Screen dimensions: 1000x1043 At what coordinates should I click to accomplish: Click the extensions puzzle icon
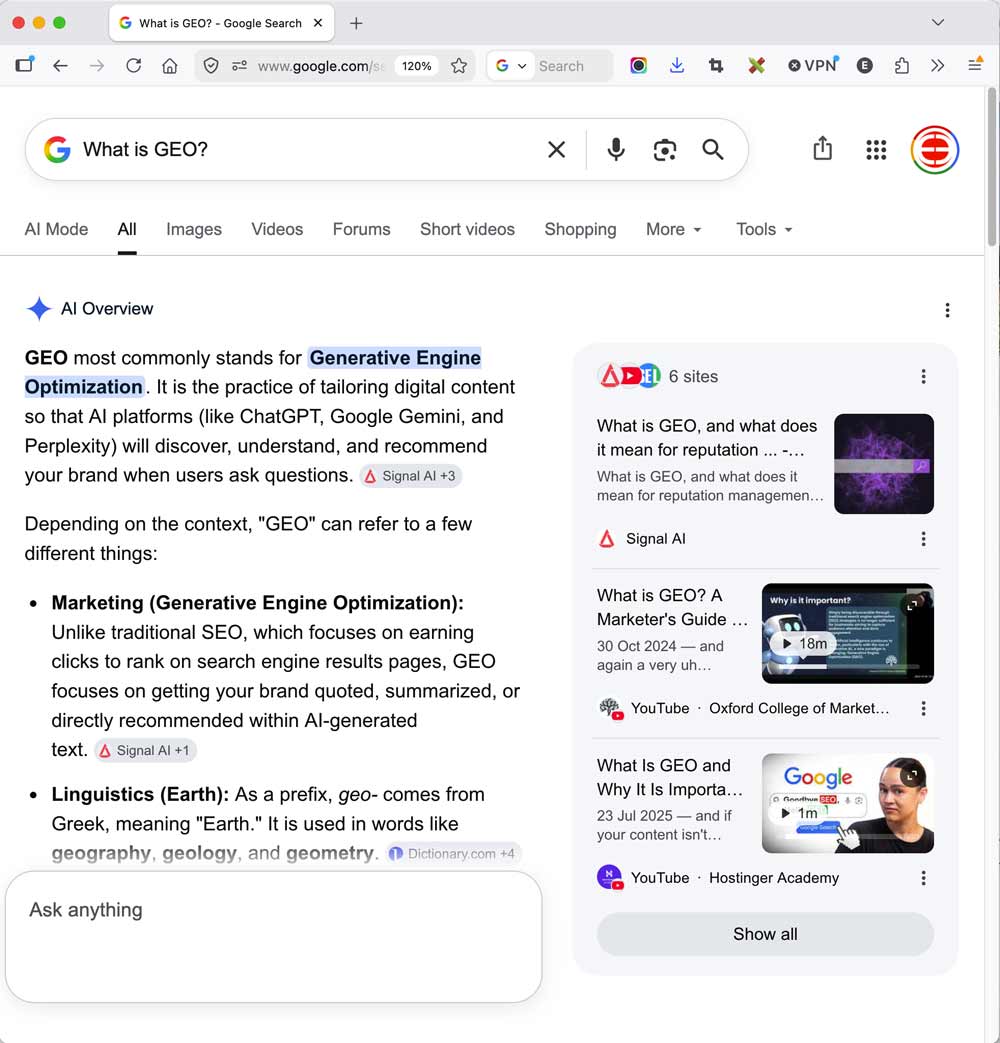[x=902, y=65]
